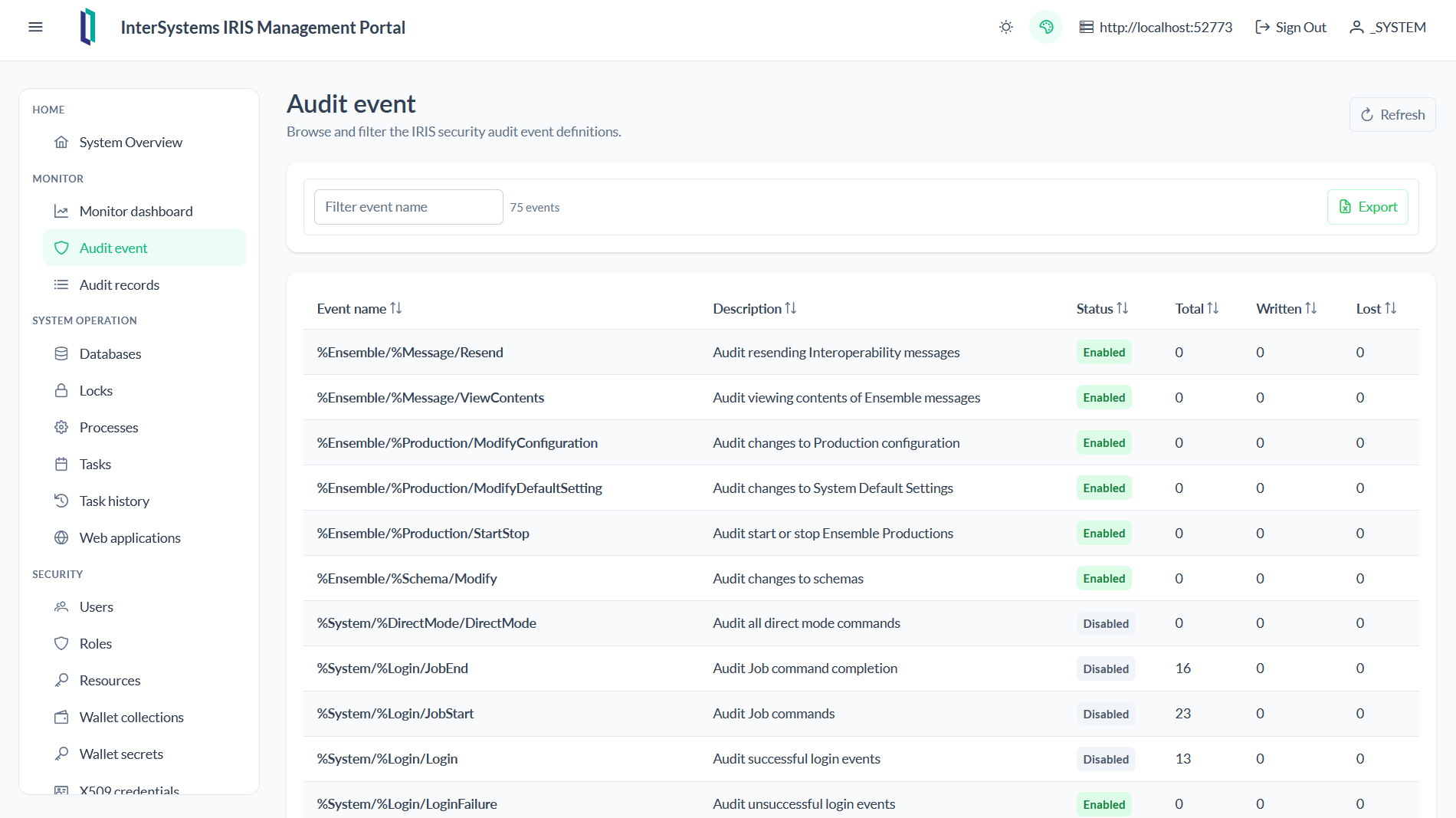Click InterSystems IRIS Management Portal title
The width and height of the screenshot is (1456, 818).
[263, 28]
